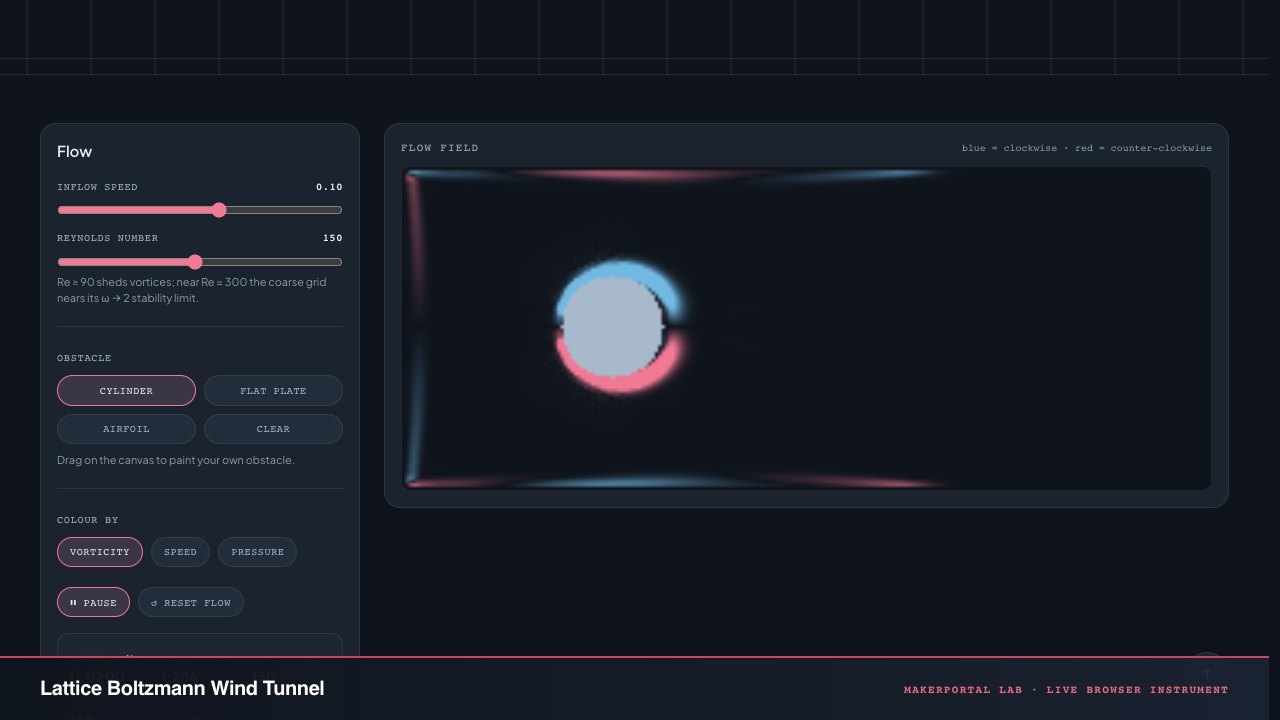Click the 0.10 inflow speed value
The width and height of the screenshot is (1280, 720).
329,187
